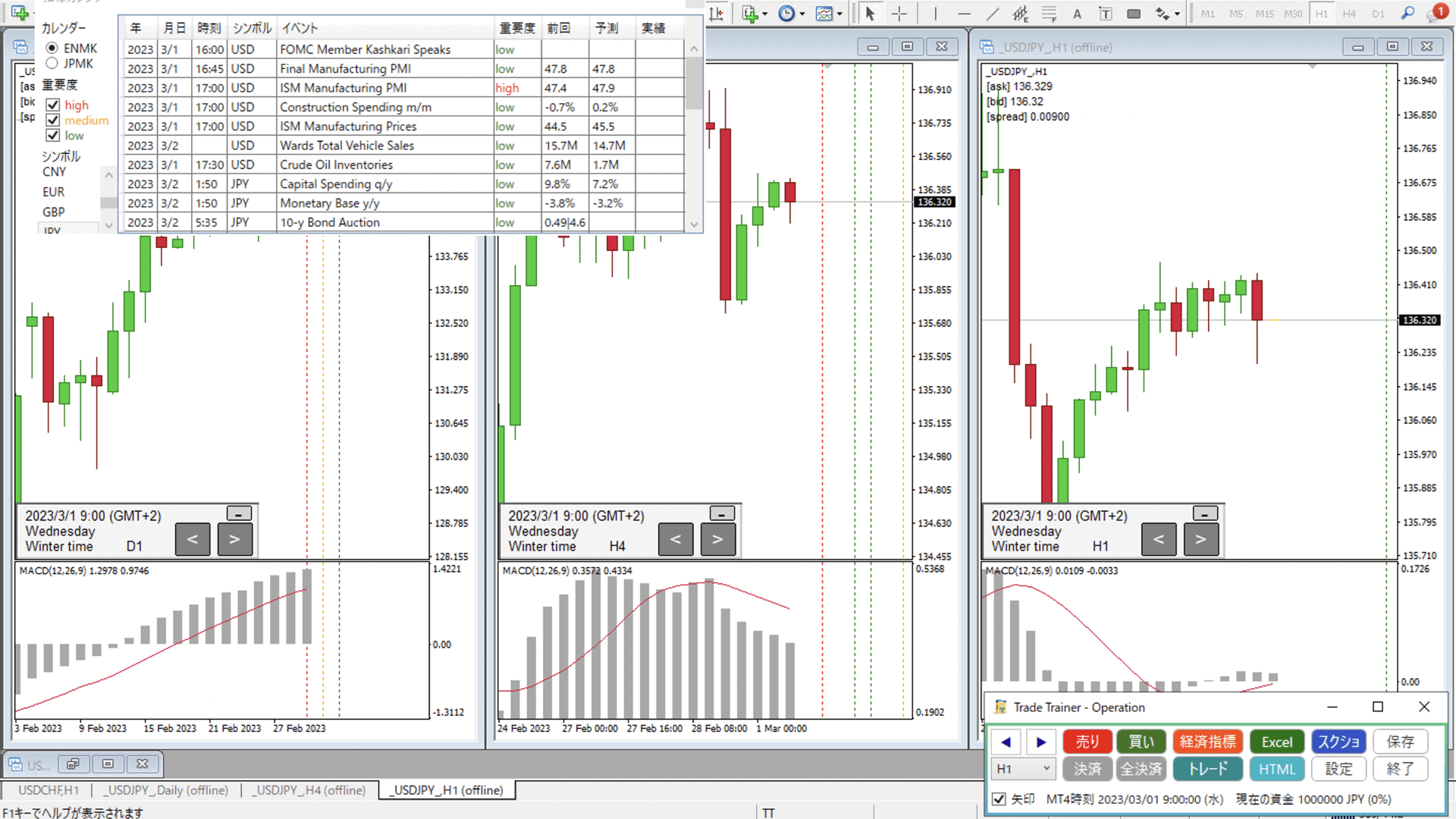Open the chart templates toolbar icon
Image resolution: width=1456 pixels, height=819 pixels.
[824, 14]
